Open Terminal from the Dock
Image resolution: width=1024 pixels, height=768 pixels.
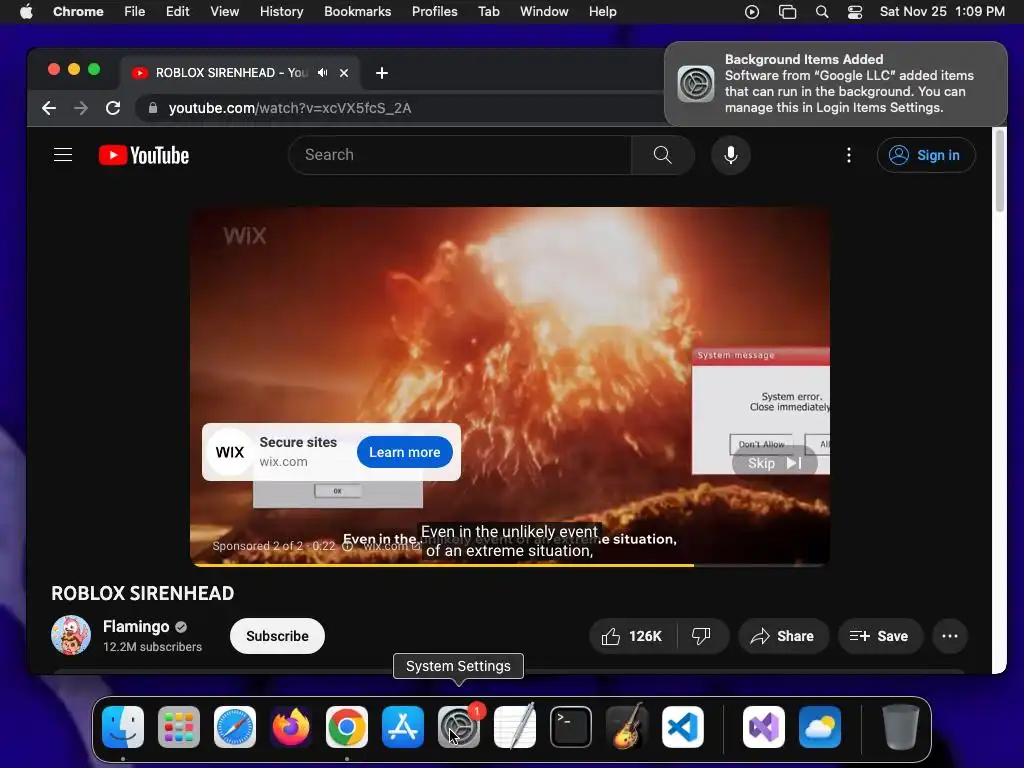click(571, 727)
